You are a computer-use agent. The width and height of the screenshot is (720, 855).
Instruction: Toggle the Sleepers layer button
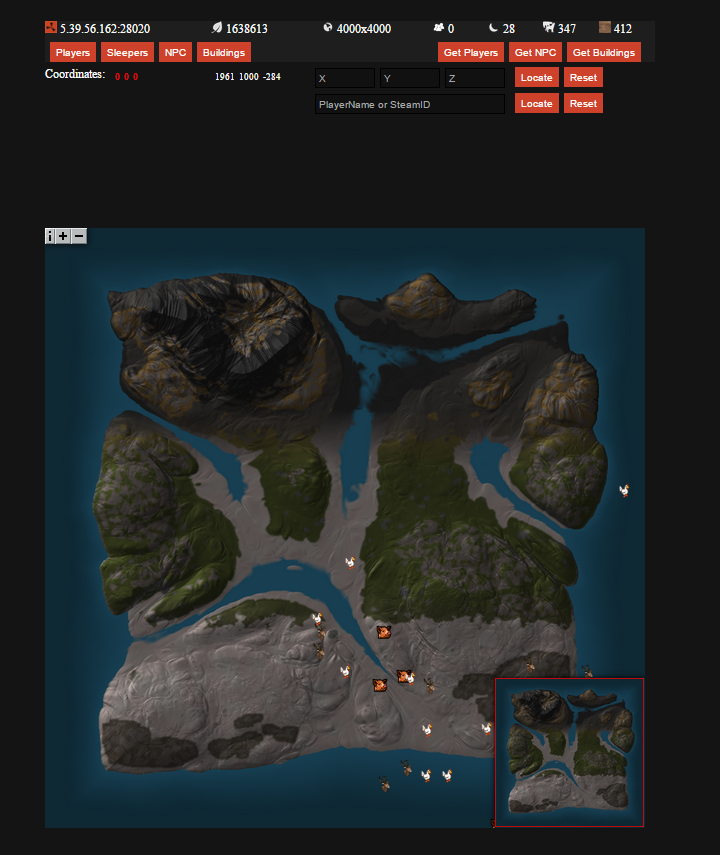[127, 52]
